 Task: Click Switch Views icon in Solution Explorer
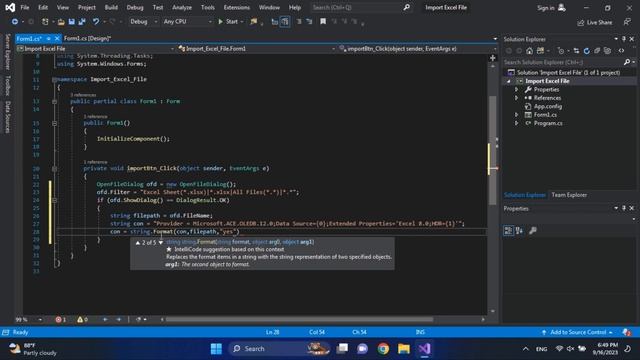pyautogui.click(x=540, y=51)
